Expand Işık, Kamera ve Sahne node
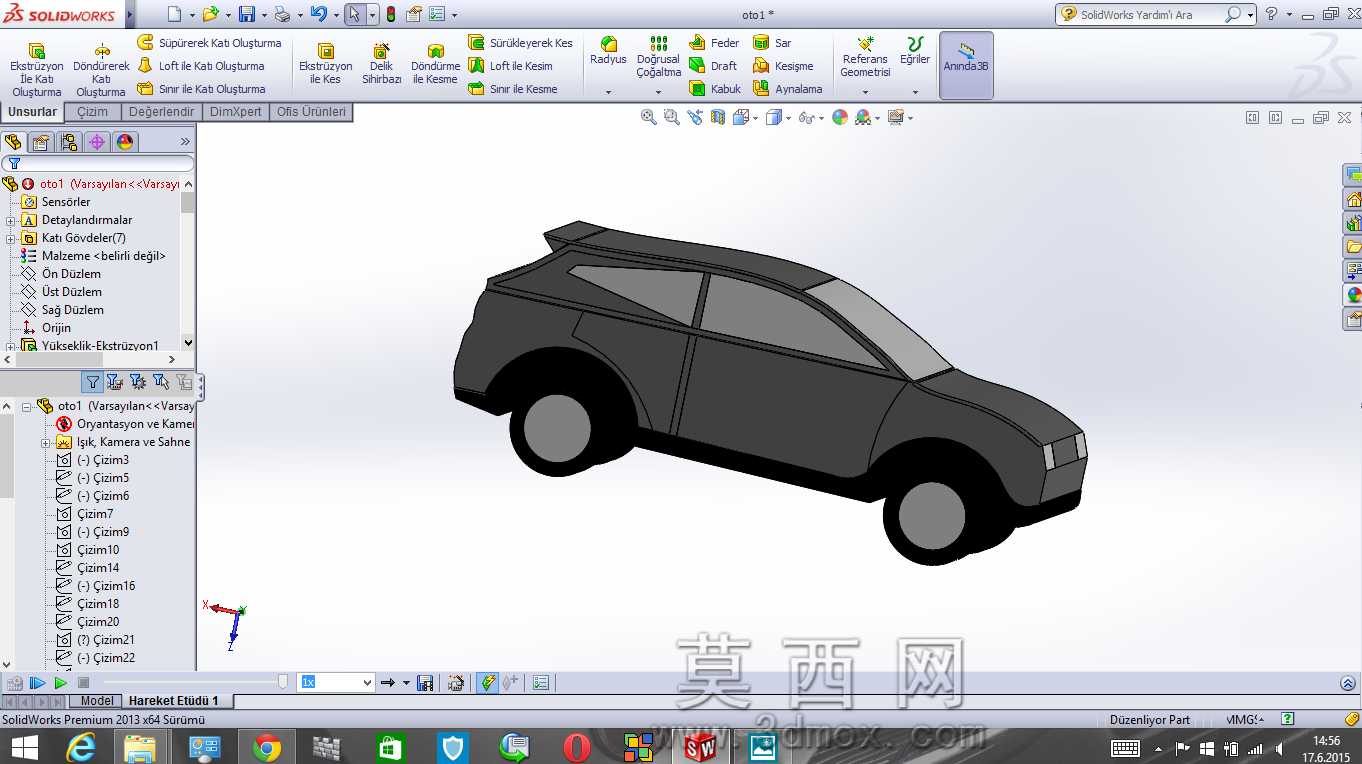Viewport: 1362px width, 764px height. point(46,442)
